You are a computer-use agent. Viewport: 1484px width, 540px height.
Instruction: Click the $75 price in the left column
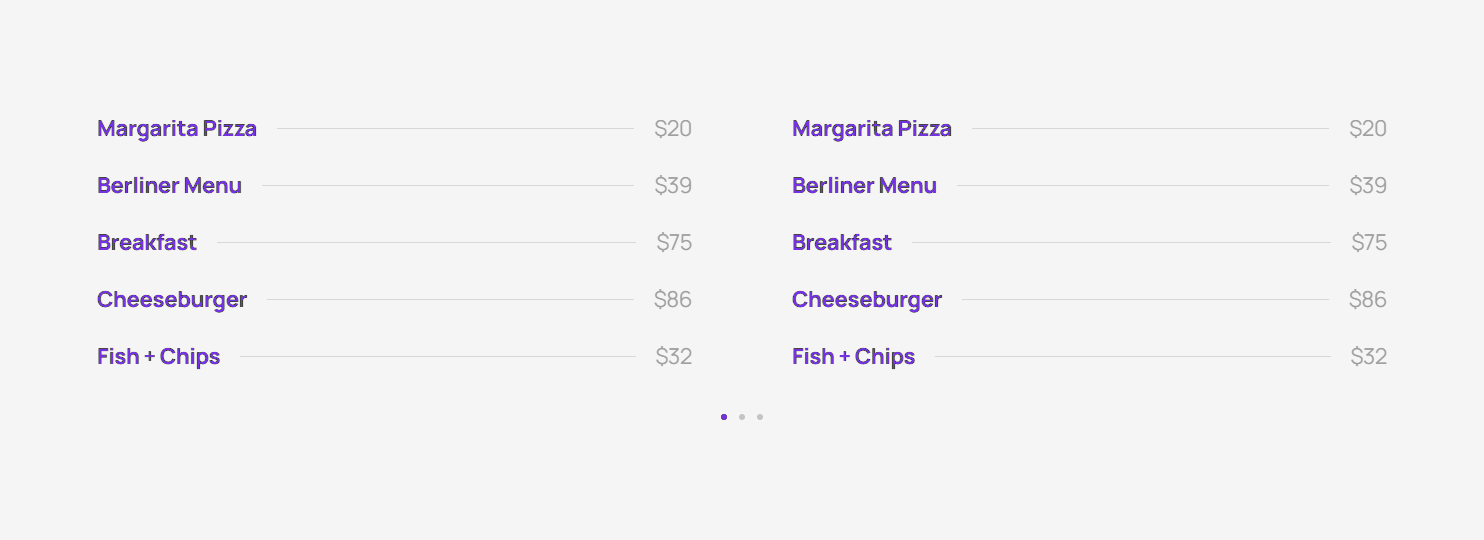(x=674, y=243)
